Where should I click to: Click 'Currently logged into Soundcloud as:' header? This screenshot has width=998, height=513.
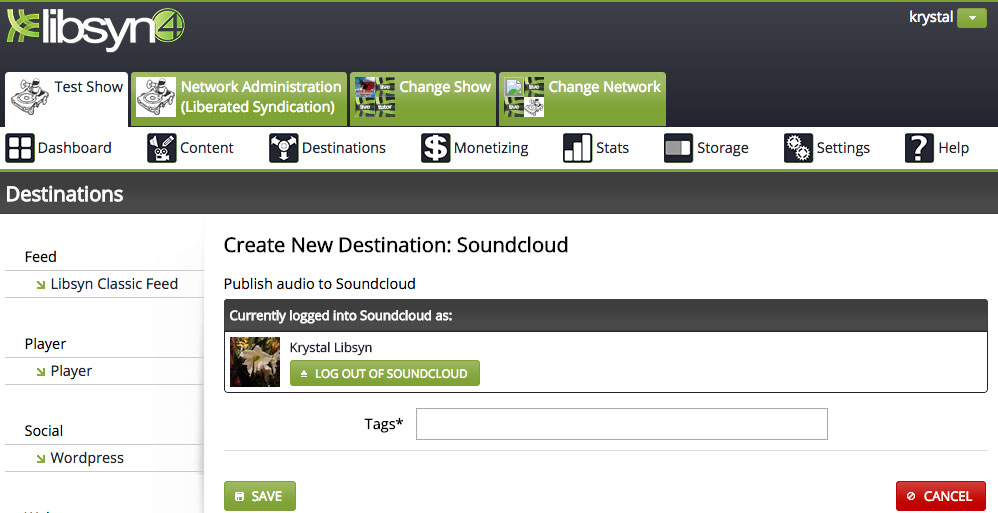tap(341, 316)
